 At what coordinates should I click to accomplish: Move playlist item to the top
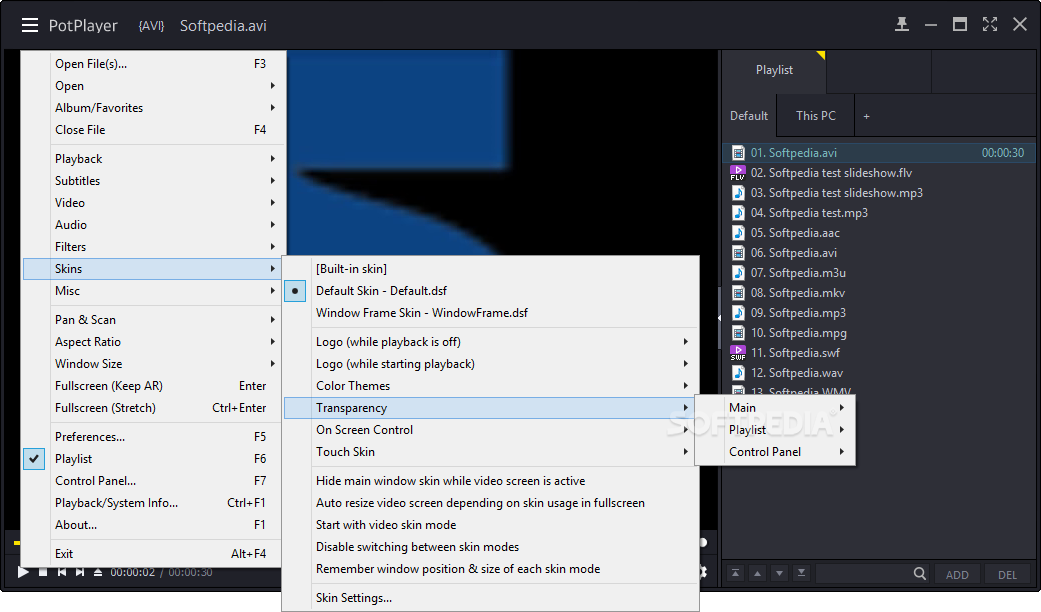(736, 574)
